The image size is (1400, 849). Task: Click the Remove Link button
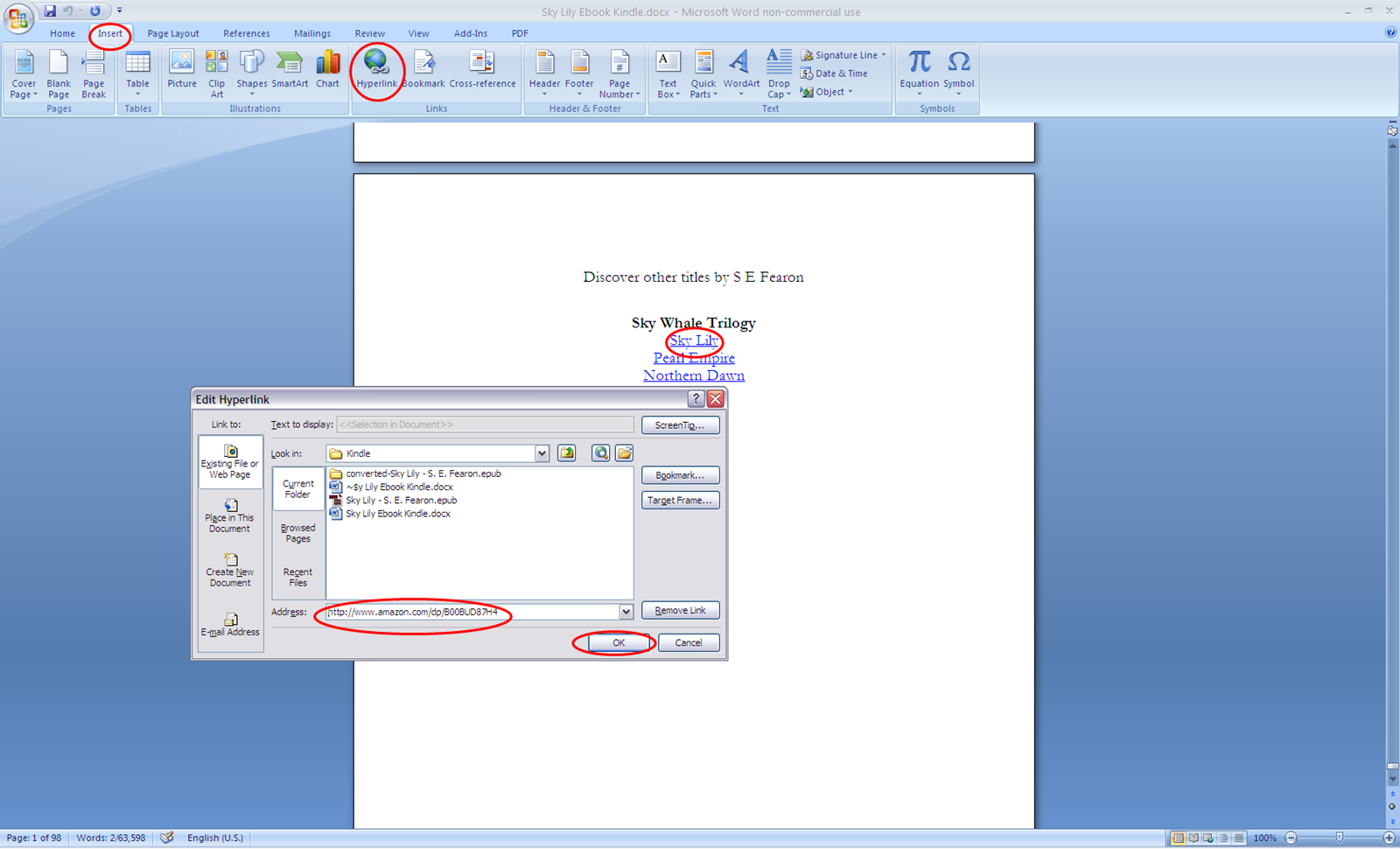[x=680, y=610]
